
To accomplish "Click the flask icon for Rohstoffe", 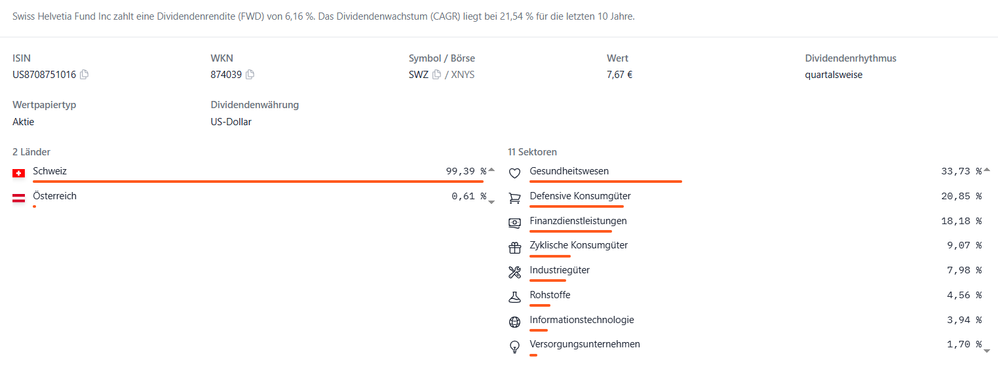I will click(515, 297).
